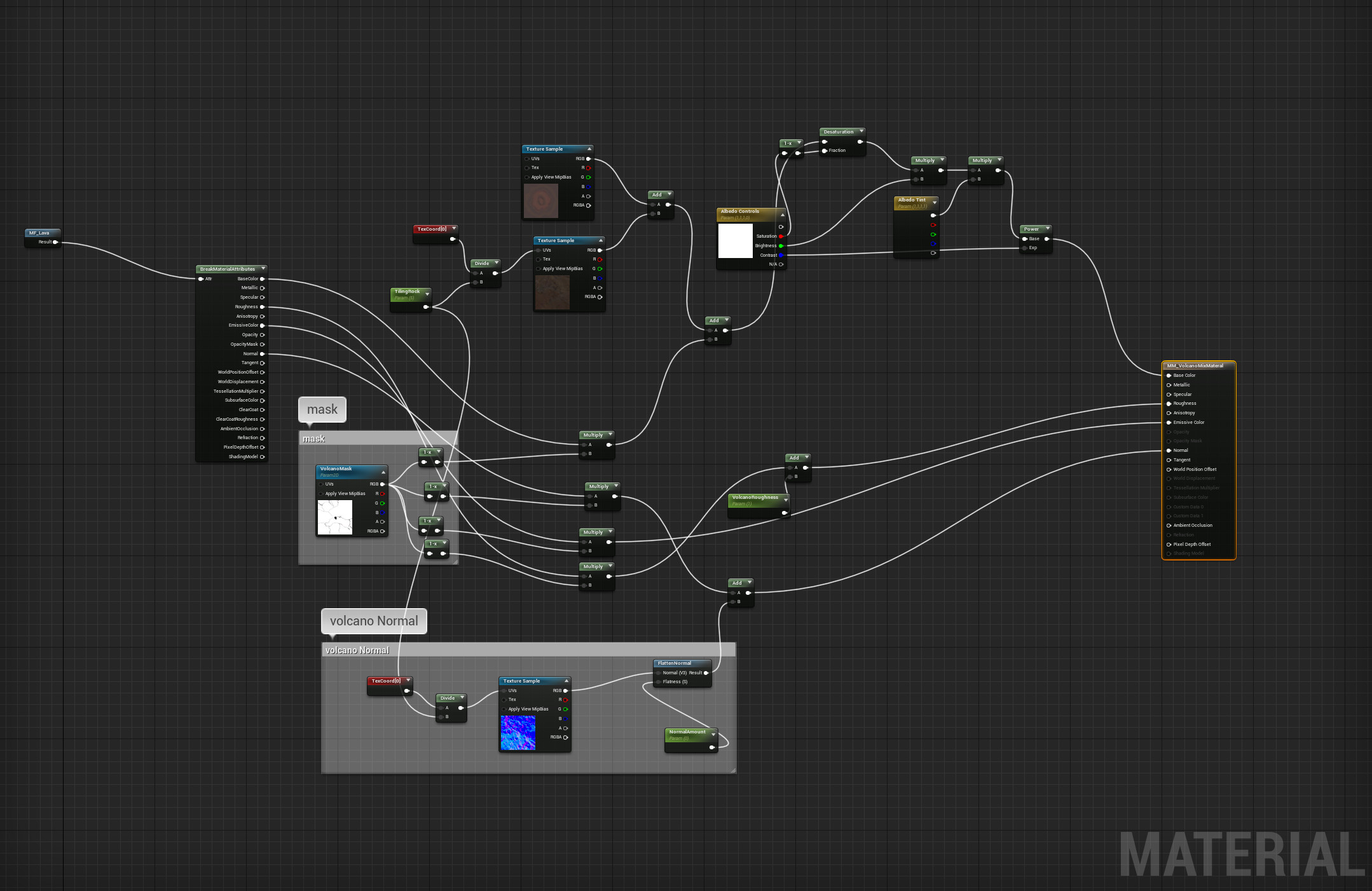Click Roughness output pin on BreakMaterialAttributes

[262, 307]
